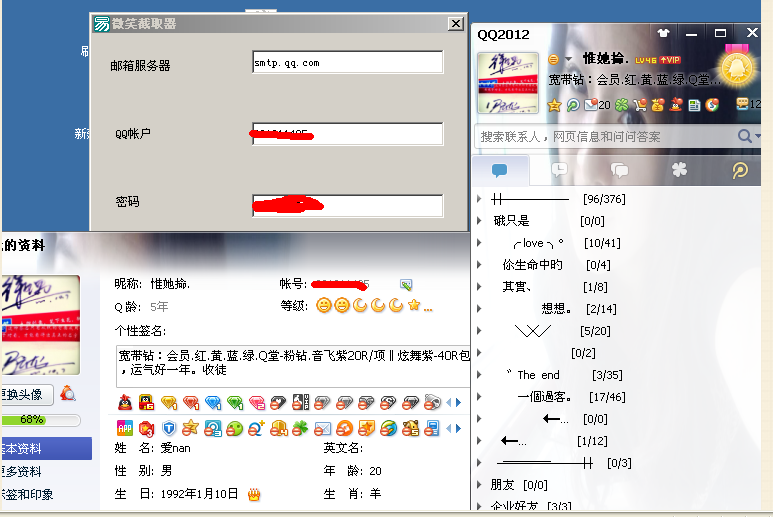Click the green diamond badge icon
Viewport: 773px width, 517px height.
coord(235,403)
